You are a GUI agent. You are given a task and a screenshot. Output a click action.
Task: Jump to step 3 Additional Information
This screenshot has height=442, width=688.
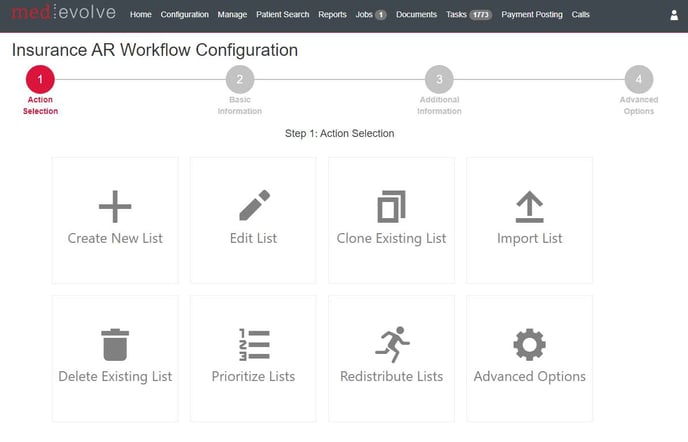coord(439,80)
